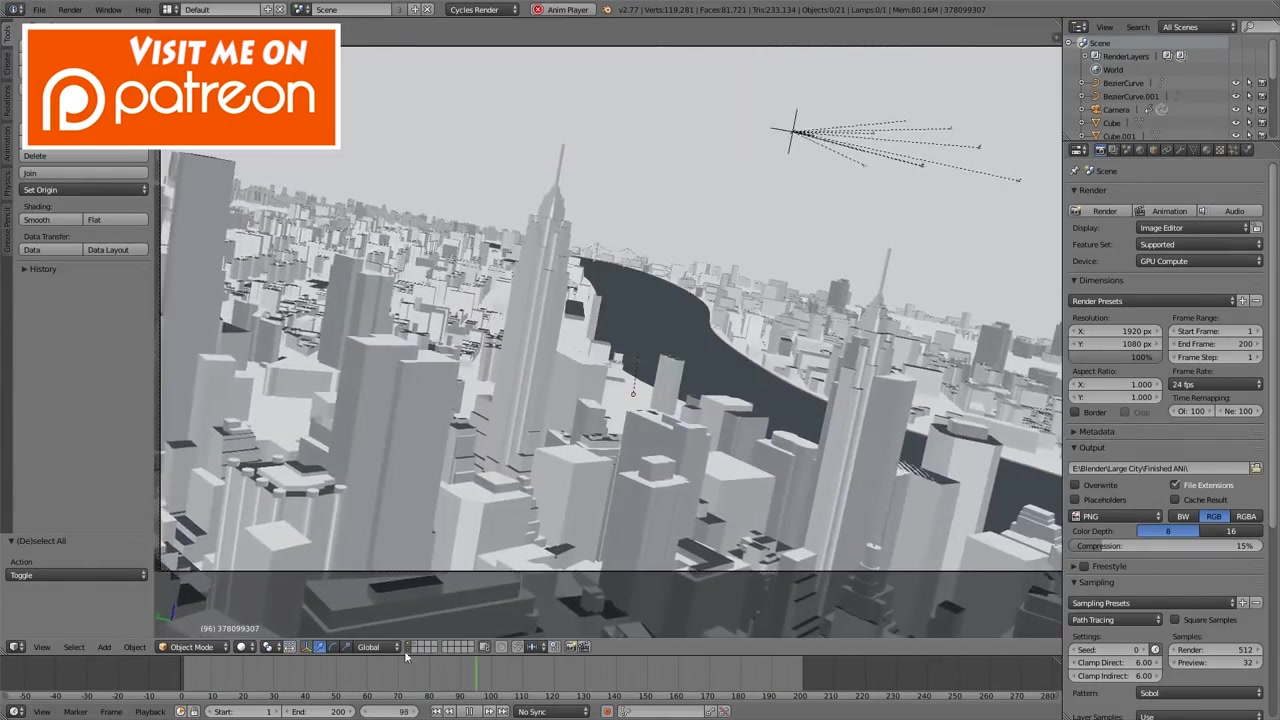Select the RGBA color mode button

(1246, 517)
